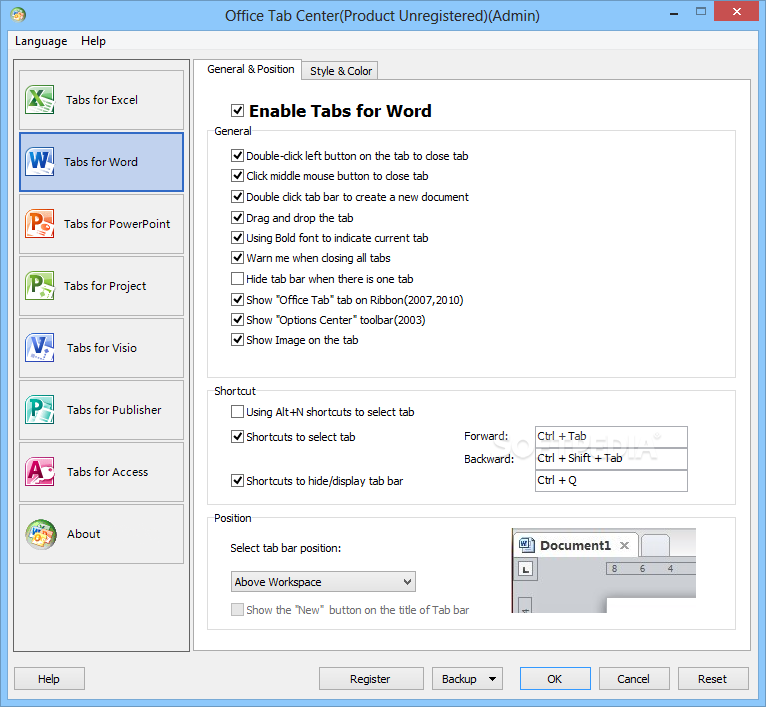Disable Drag and drop the tab
766x707 pixels.
(237, 218)
